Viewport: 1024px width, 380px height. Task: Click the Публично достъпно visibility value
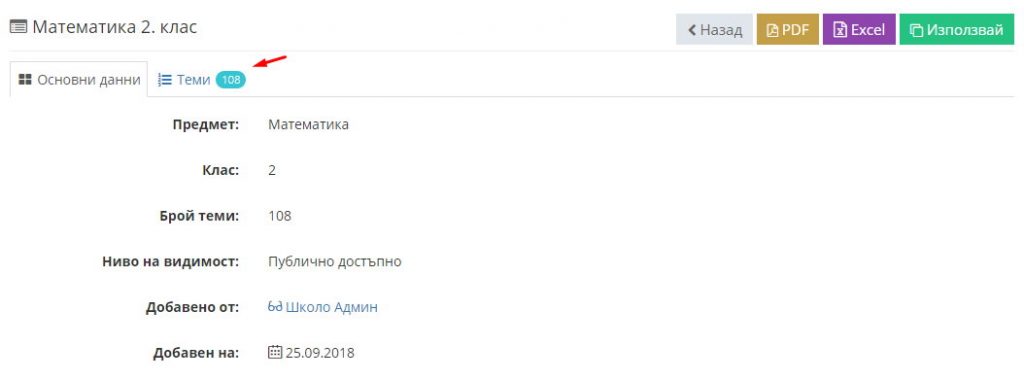click(335, 262)
